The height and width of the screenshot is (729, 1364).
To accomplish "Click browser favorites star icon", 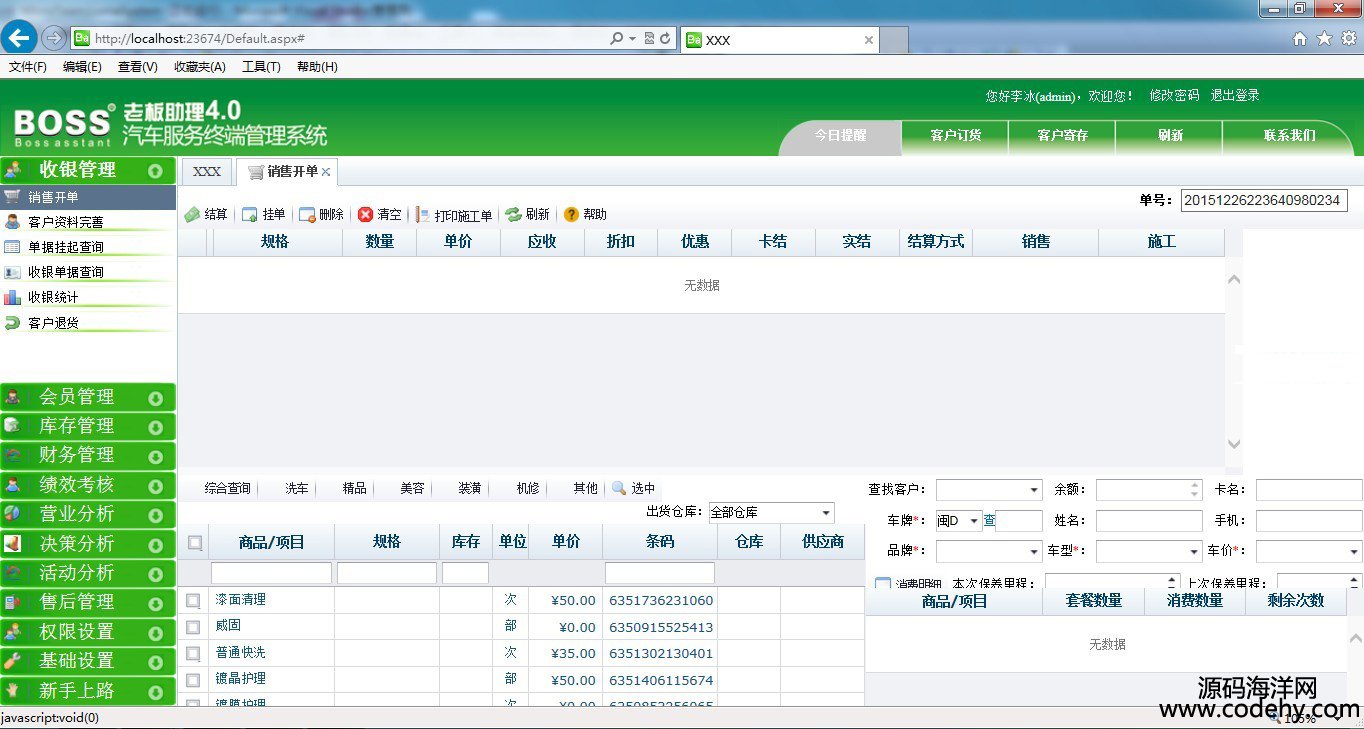I will 1324,38.
